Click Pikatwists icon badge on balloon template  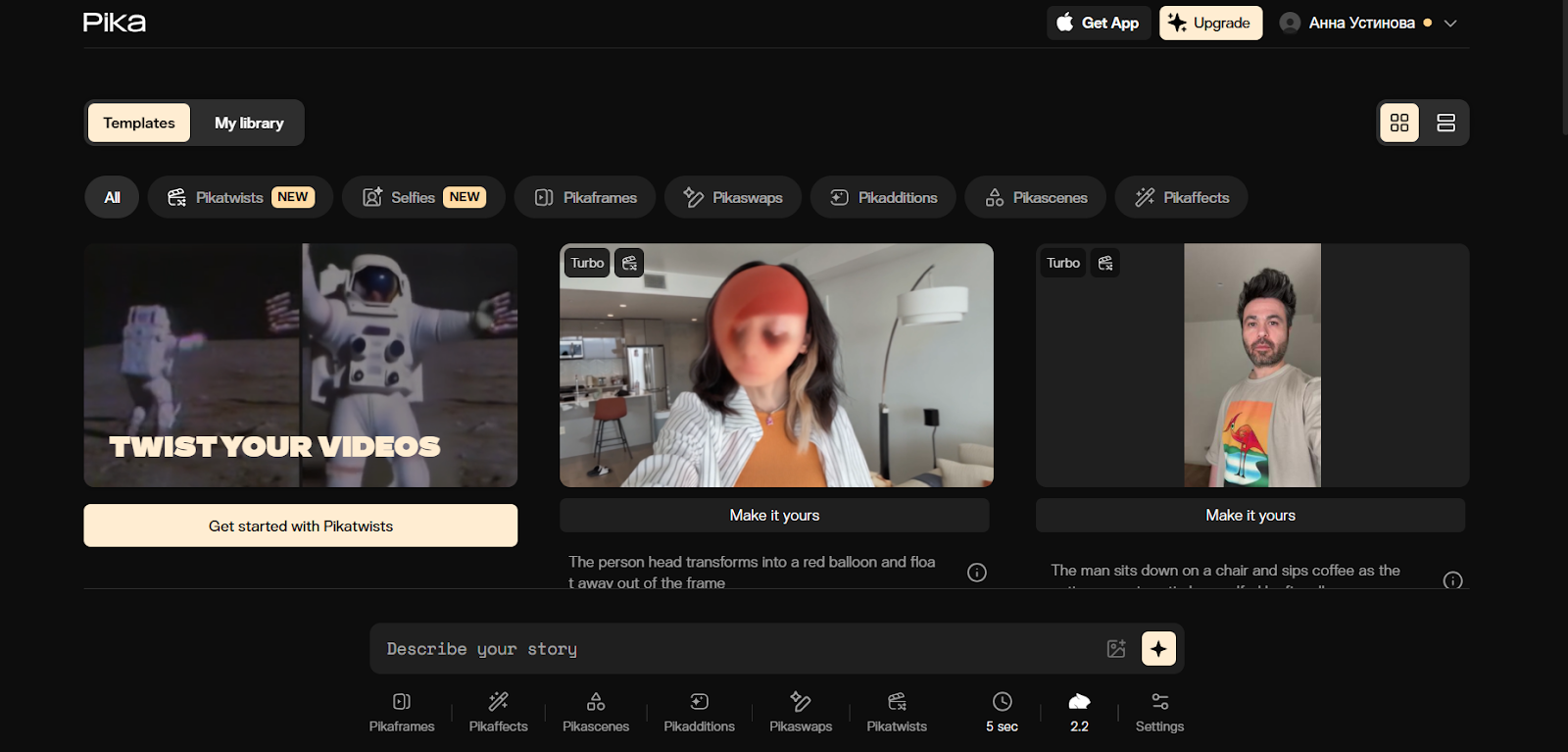629,263
